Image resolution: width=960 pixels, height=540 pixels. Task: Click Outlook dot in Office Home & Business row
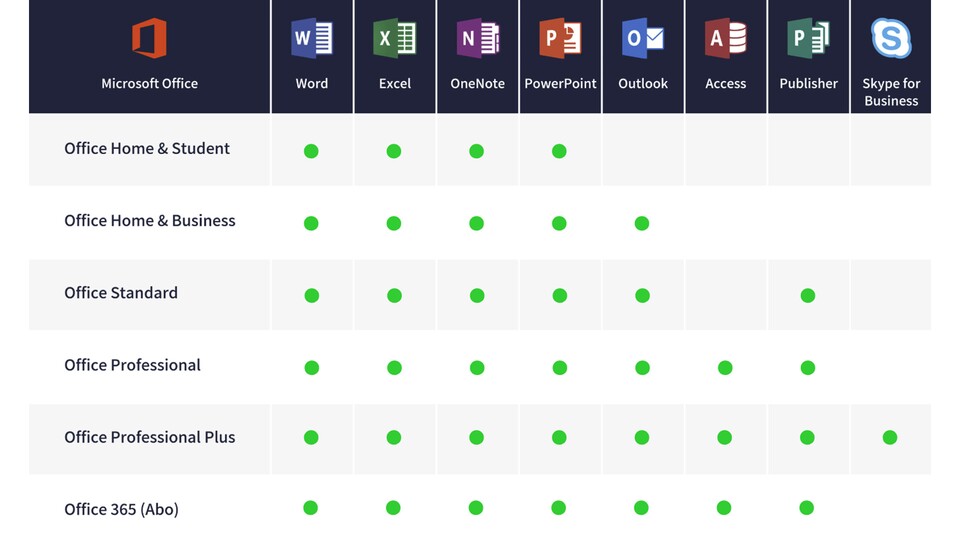pyautogui.click(x=642, y=223)
